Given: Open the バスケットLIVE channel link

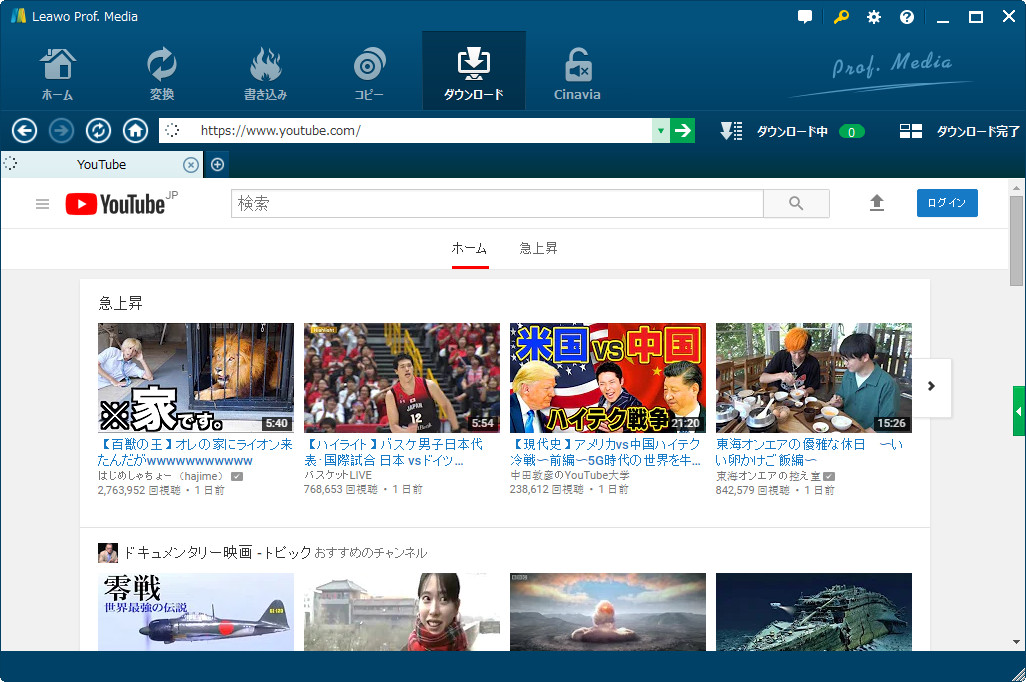Looking at the screenshot, I should tap(338, 475).
